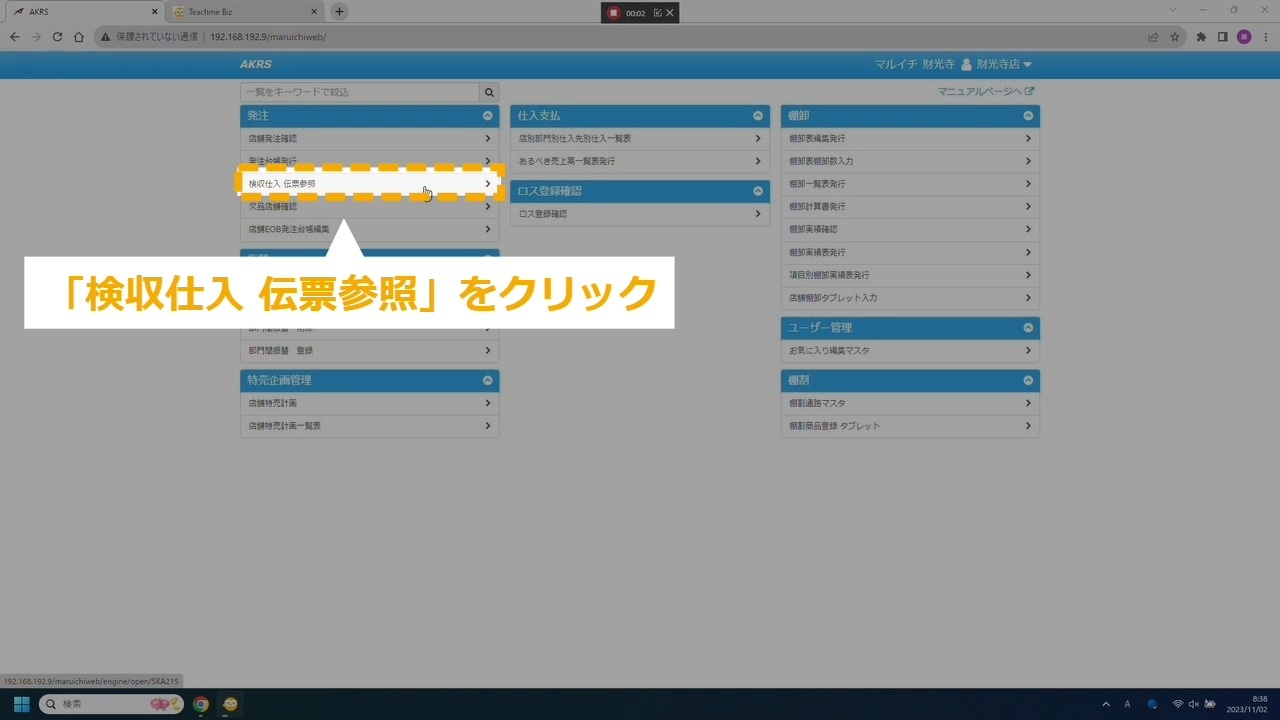
Task: Open ロス登録確認 menu item
Action: point(640,214)
